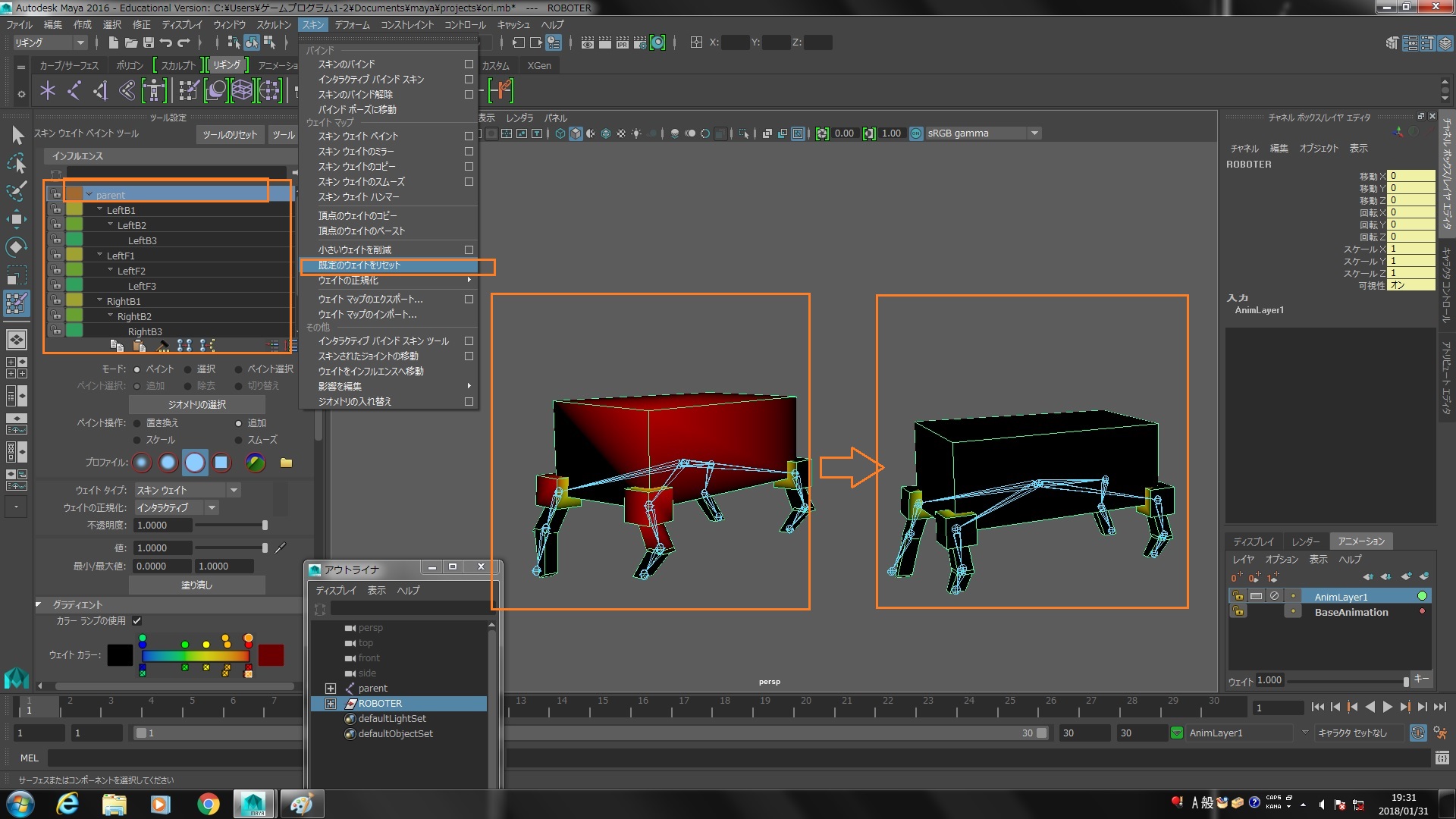The image size is (1456, 819).
Task: Open ウェイトの正規化 Interactive dropdown
Action: tap(177, 508)
